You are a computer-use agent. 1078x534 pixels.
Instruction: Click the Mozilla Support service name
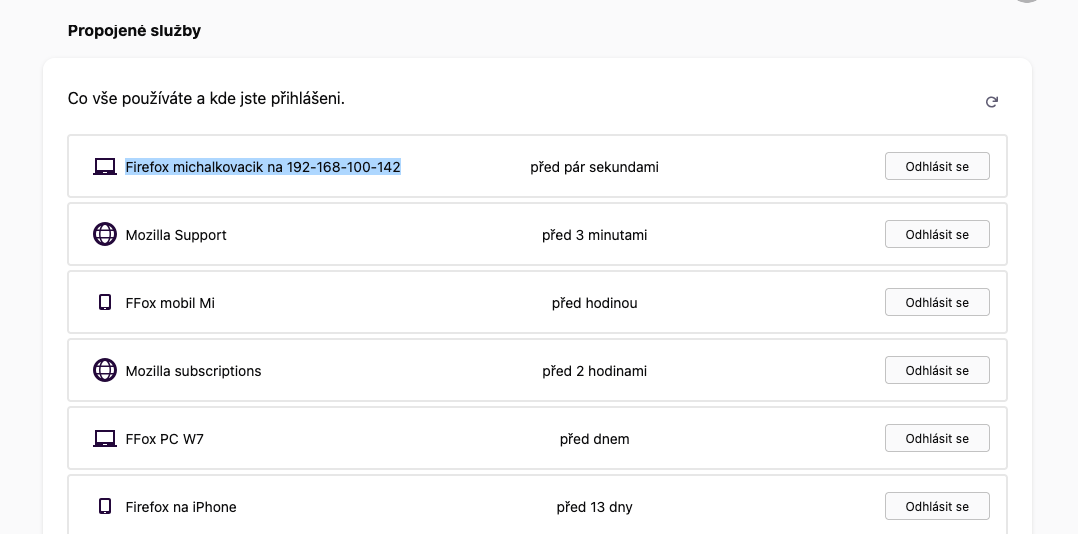[x=176, y=235]
